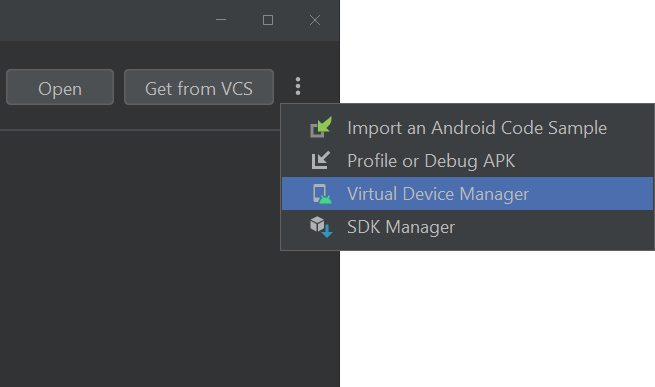Close the welcome window

(x=315, y=20)
